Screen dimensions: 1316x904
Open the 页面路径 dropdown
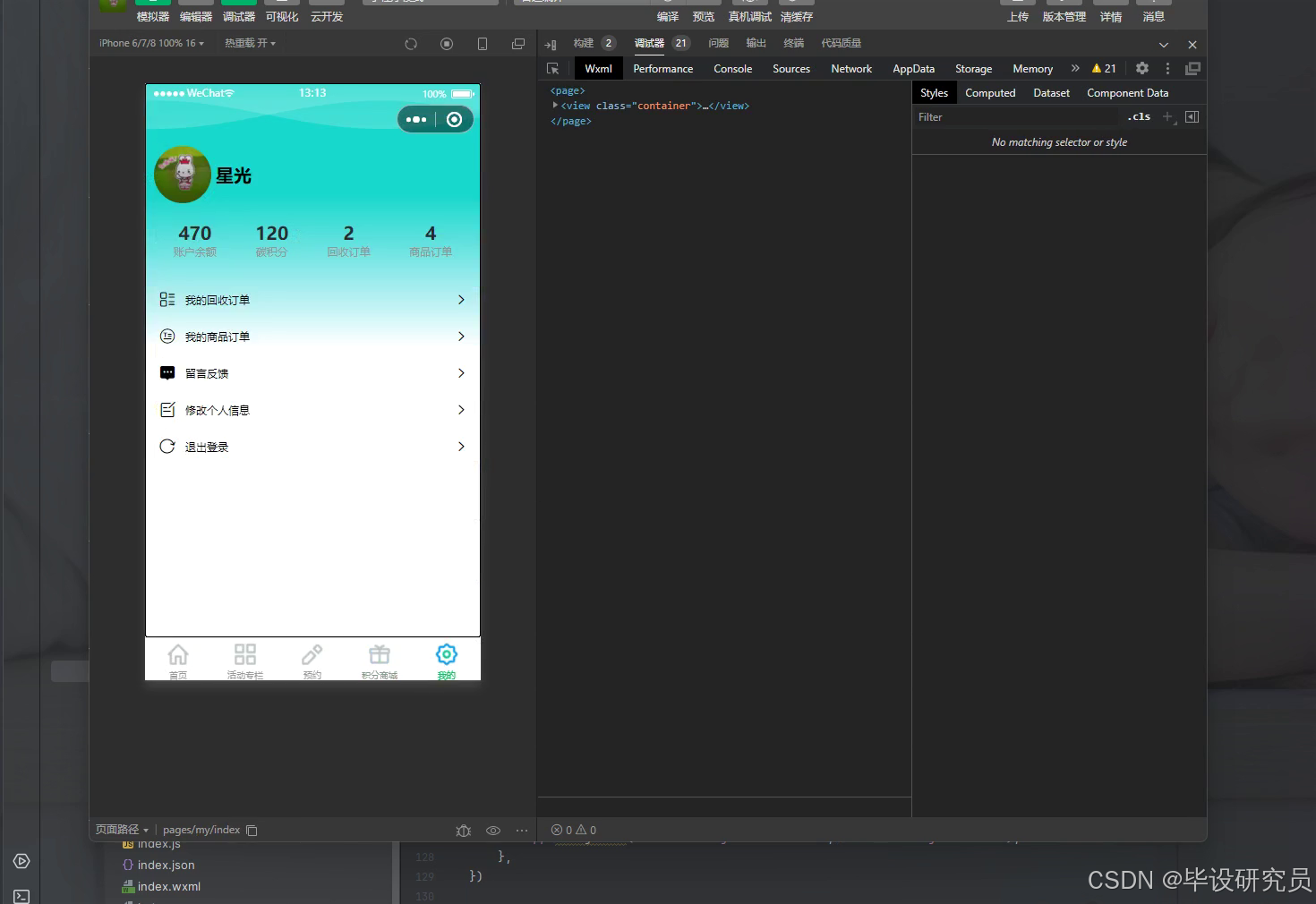[122, 830]
